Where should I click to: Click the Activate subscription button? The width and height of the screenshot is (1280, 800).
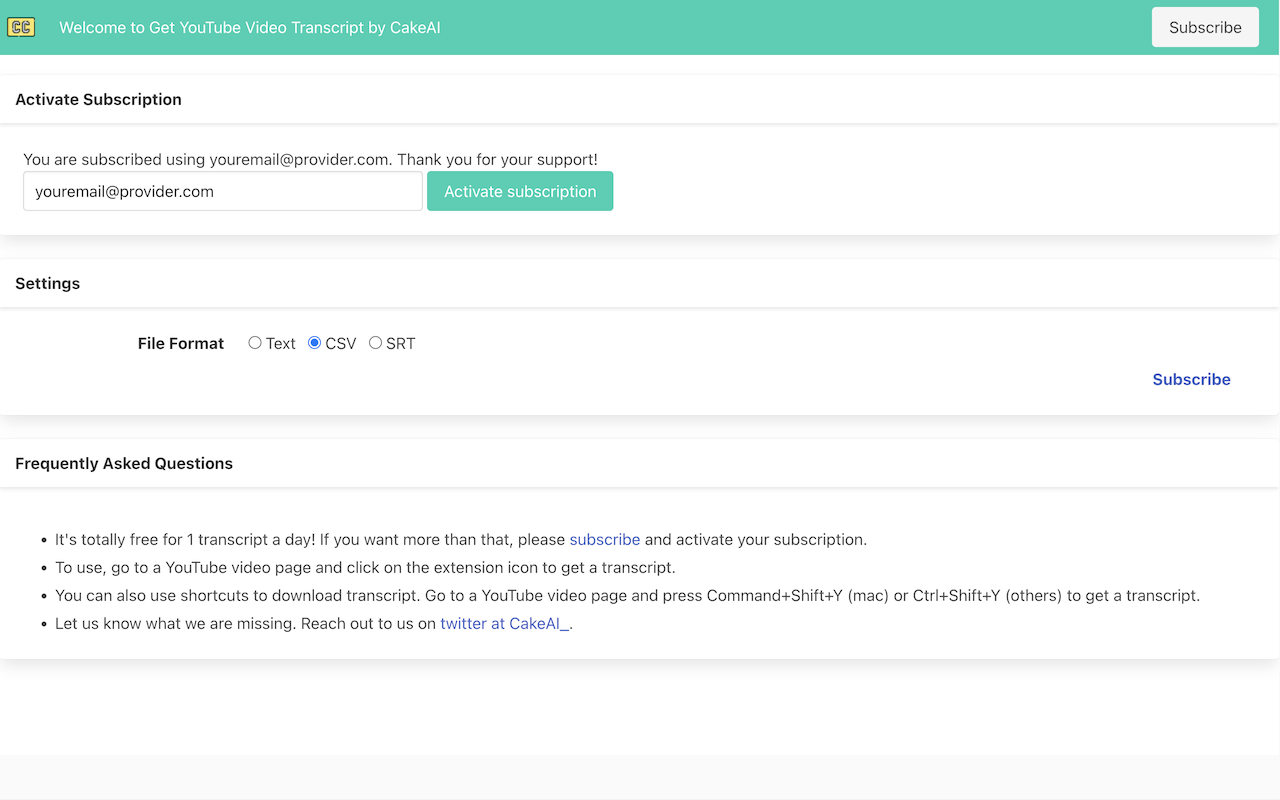520,191
